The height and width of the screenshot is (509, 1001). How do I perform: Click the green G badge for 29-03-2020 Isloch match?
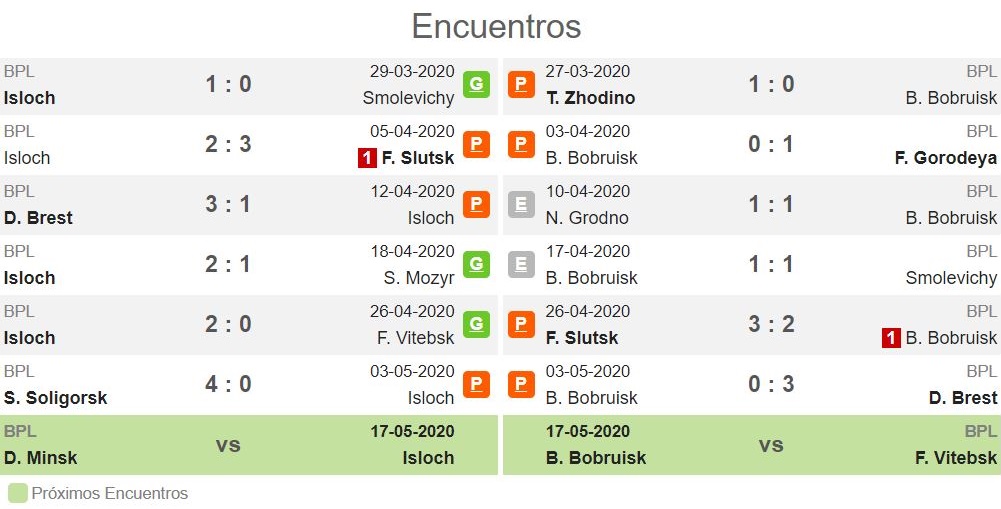[x=476, y=84]
